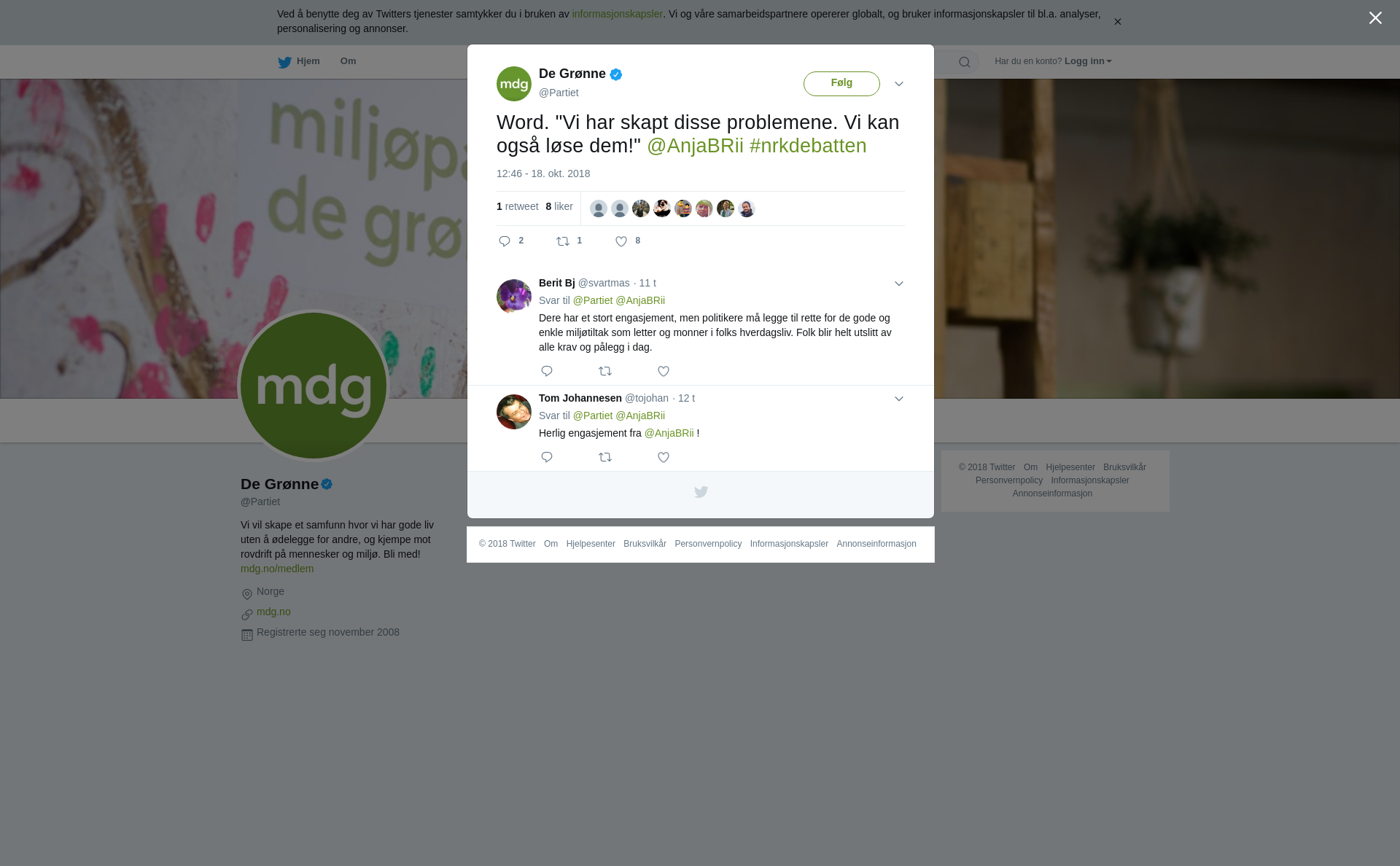Open the Logg inn dropdown
The height and width of the screenshot is (866, 1400).
coord(1088,61)
